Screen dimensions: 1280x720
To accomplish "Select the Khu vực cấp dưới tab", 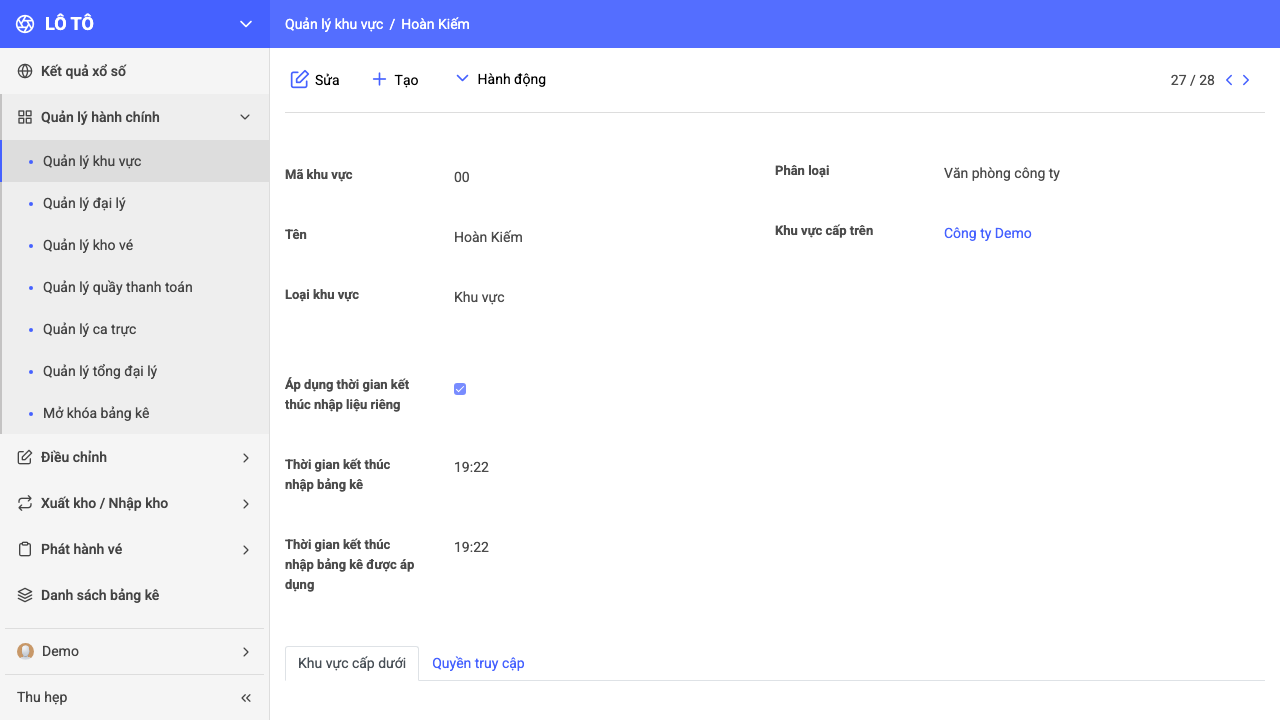I will coord(352,663).
